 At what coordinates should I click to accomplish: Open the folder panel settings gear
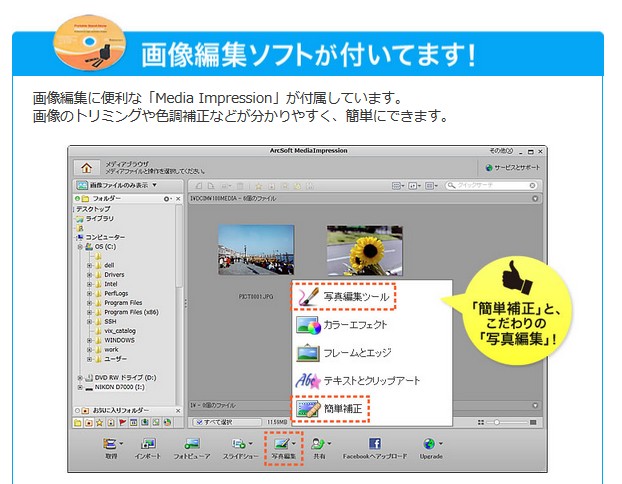tap(167, 198)
